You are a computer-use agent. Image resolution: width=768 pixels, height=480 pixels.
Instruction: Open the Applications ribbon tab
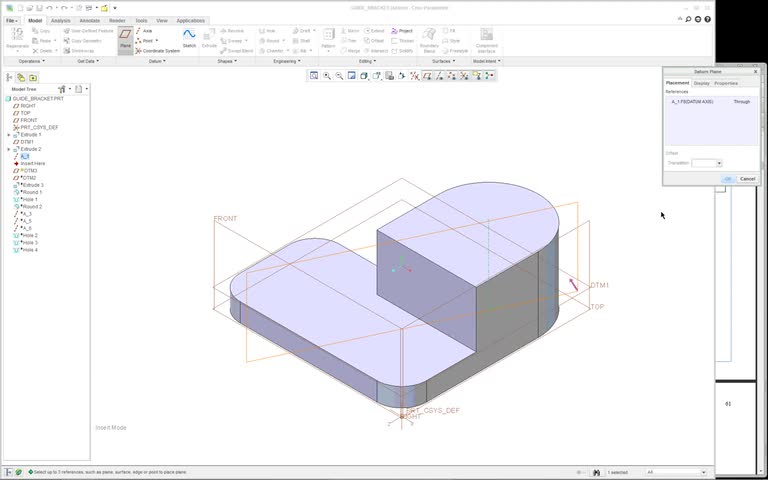(x=191, y=21)
